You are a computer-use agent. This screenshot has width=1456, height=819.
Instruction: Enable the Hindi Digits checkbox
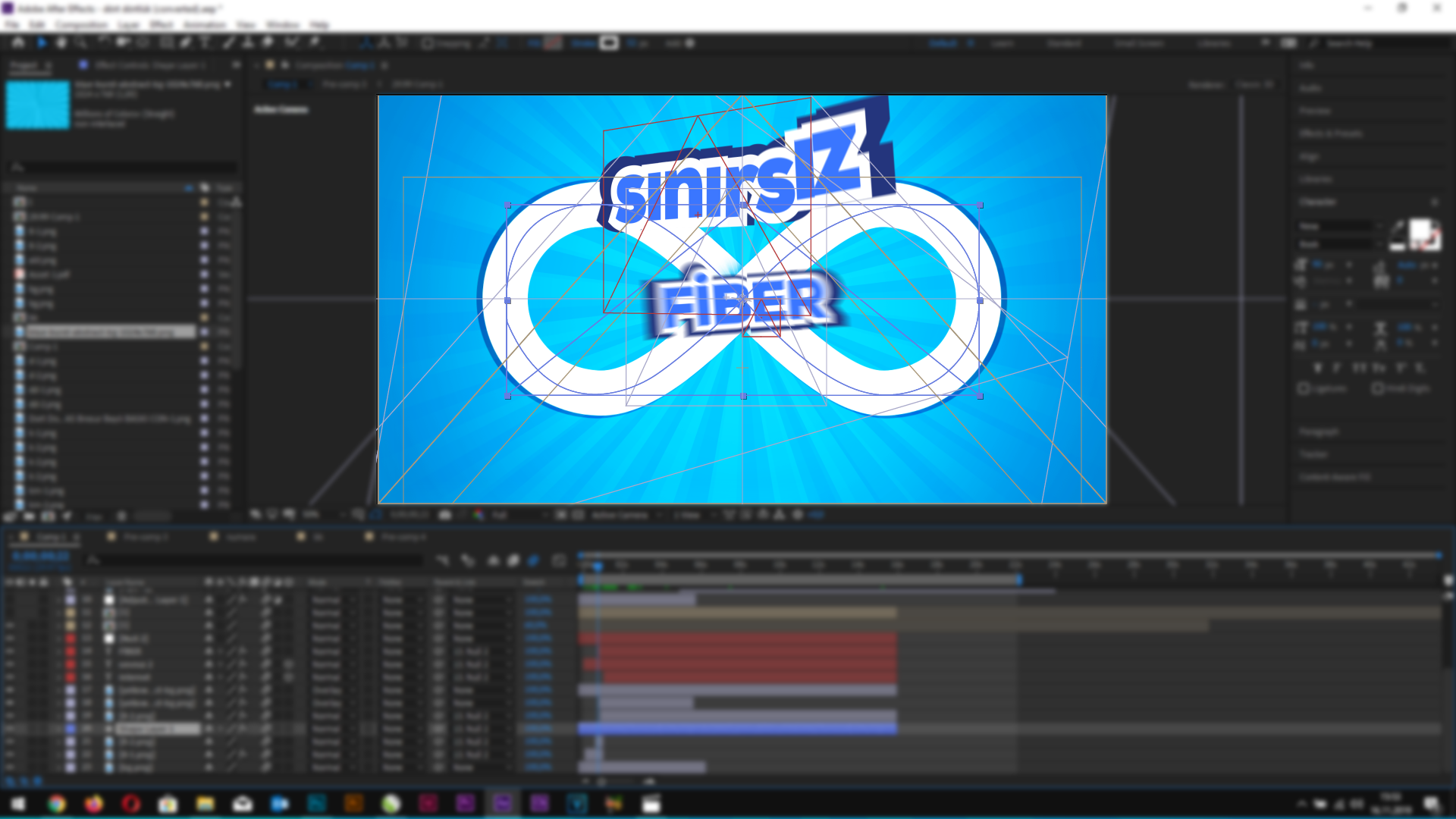(x=1378, y=388)
